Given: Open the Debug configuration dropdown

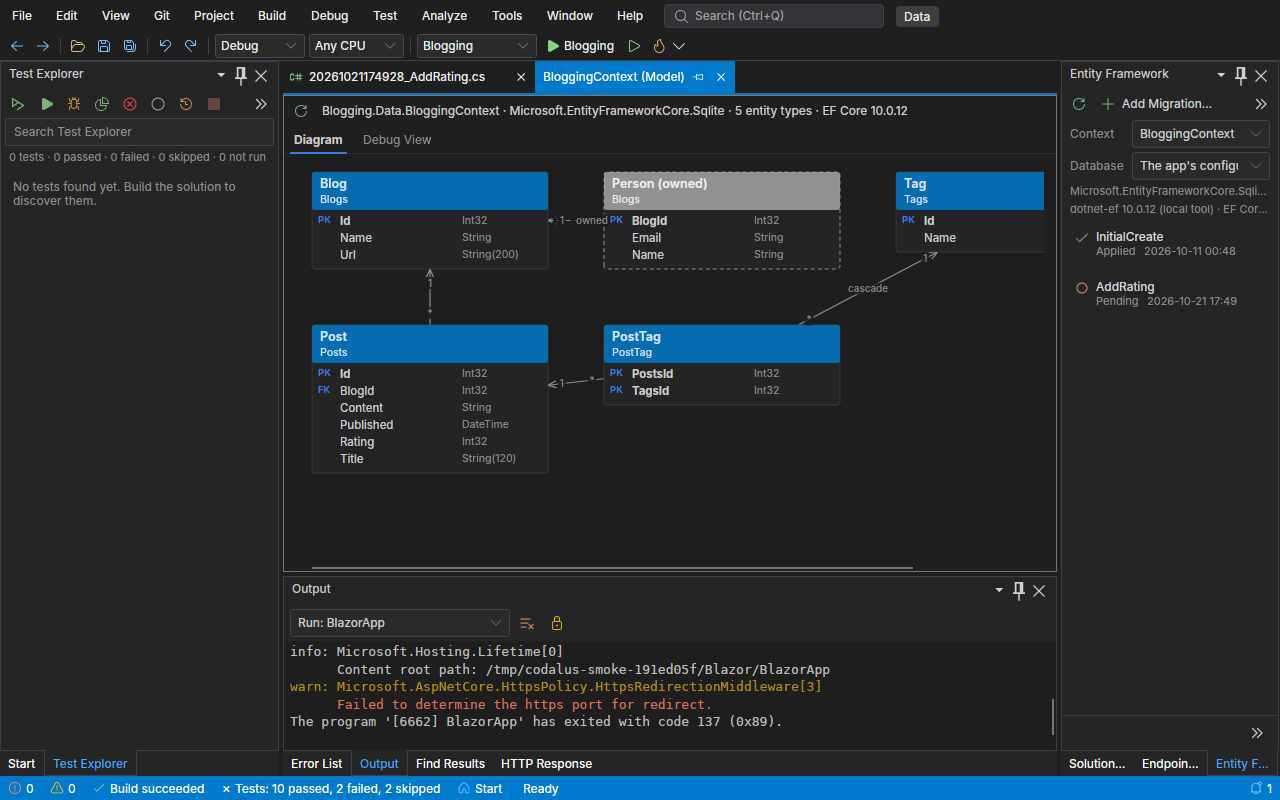Looking at the screenshot, I should point(260,46).
